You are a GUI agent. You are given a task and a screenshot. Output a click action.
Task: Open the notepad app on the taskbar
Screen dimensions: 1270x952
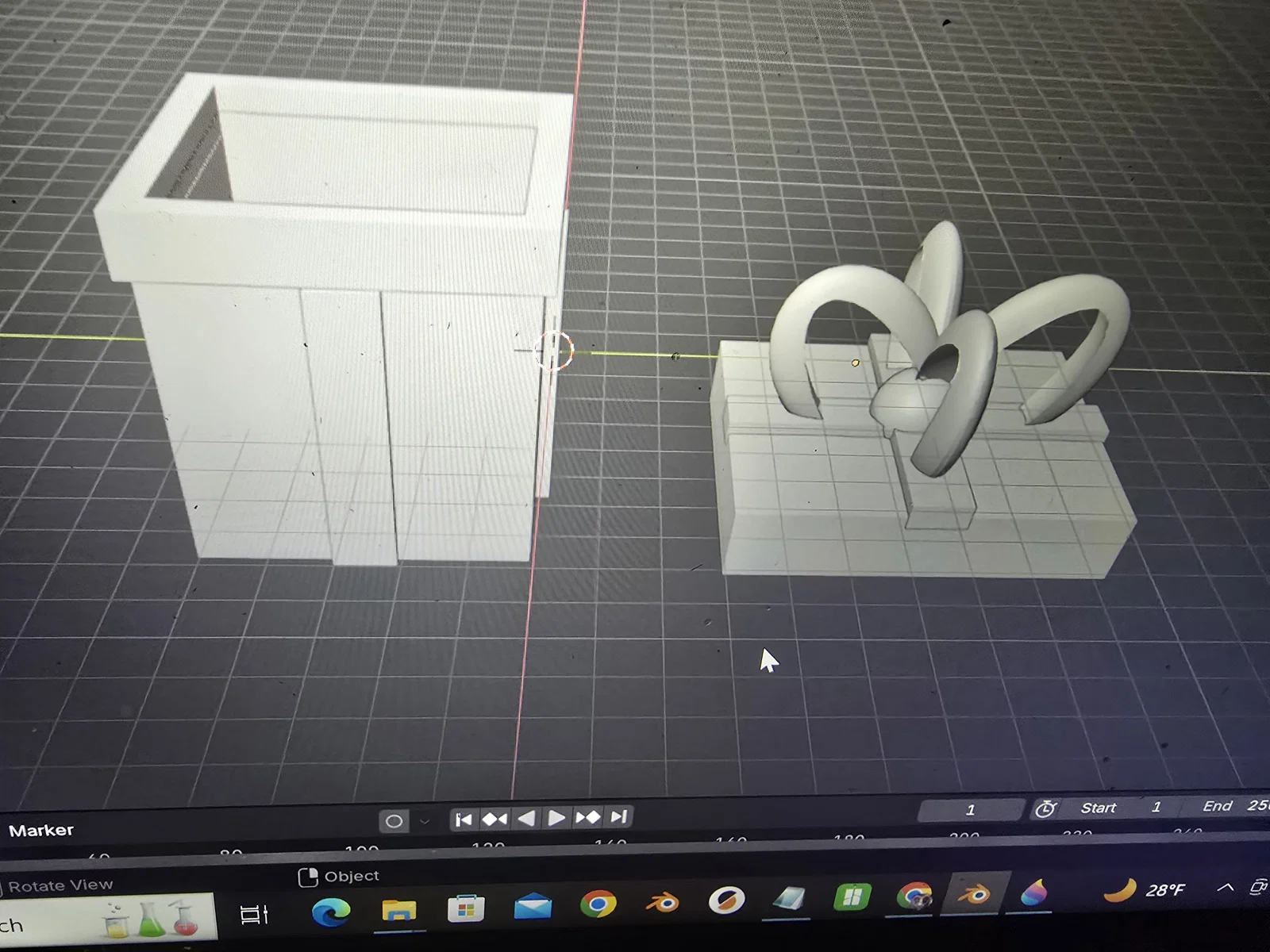(x=789, y=899)
